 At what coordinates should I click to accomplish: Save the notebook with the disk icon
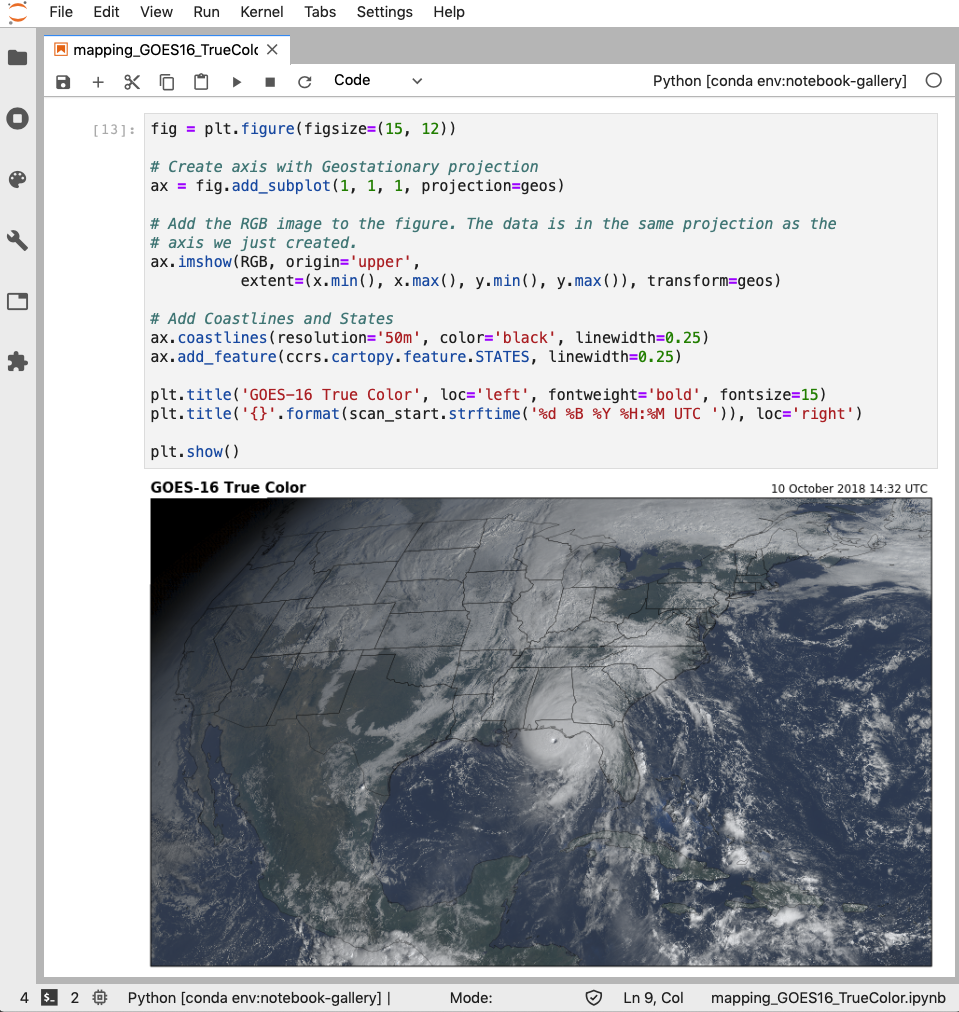(63, 82)
